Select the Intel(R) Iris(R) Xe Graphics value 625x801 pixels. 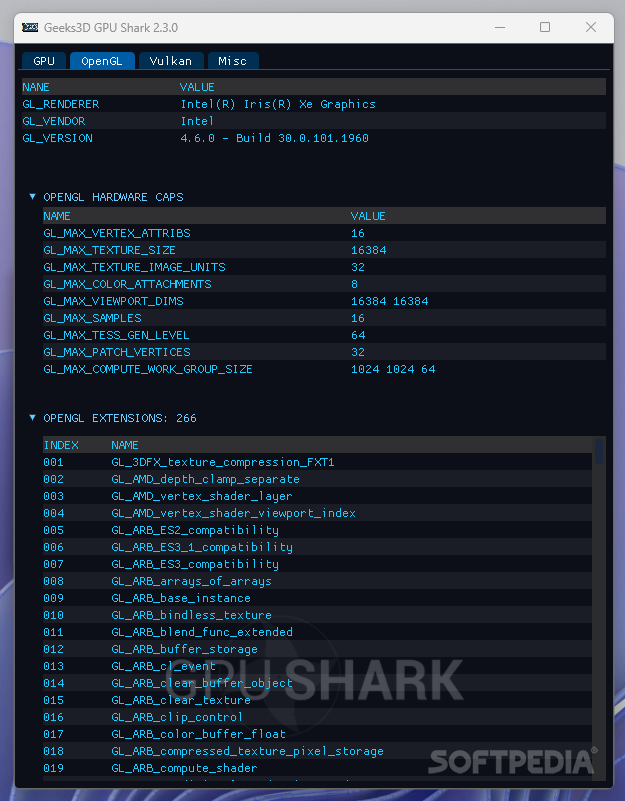[x=278, y=104]
